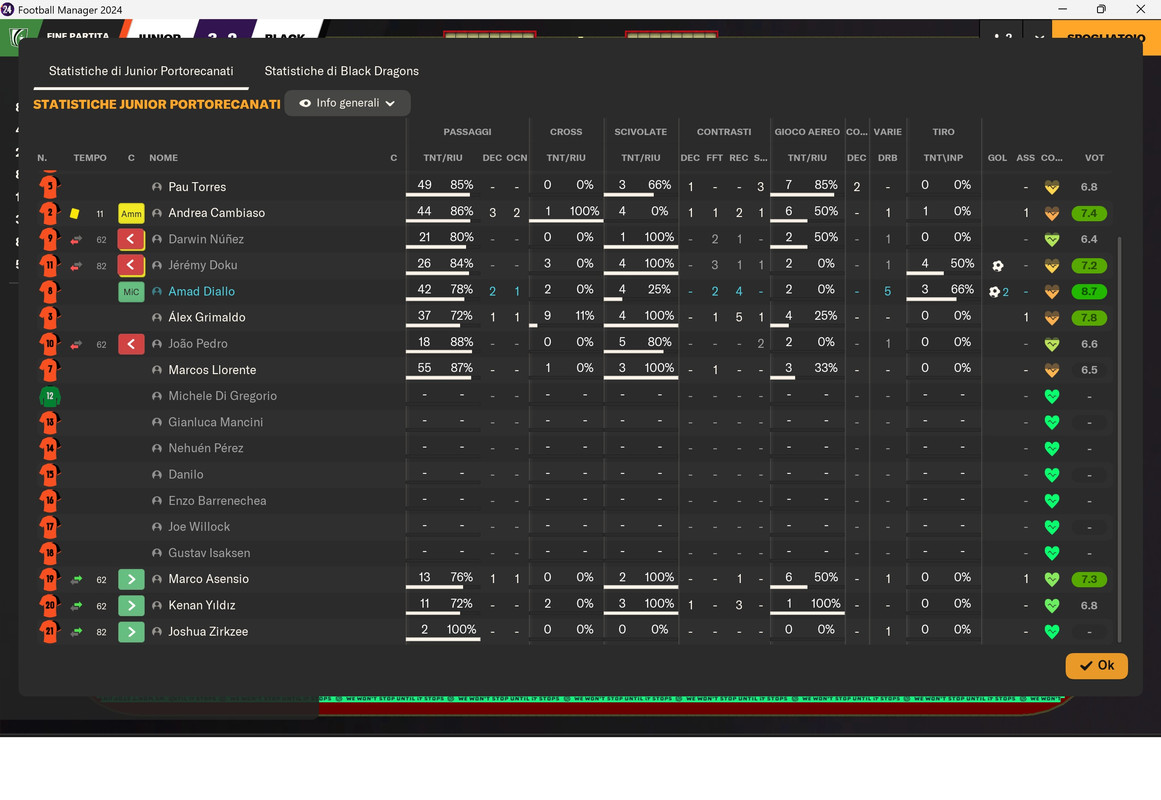Open Jérémy Doku player profile

[203, 265]
